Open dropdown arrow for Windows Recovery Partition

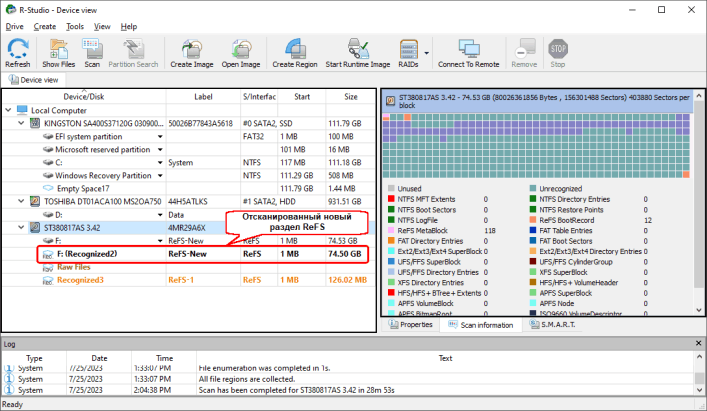coord(160,176)
